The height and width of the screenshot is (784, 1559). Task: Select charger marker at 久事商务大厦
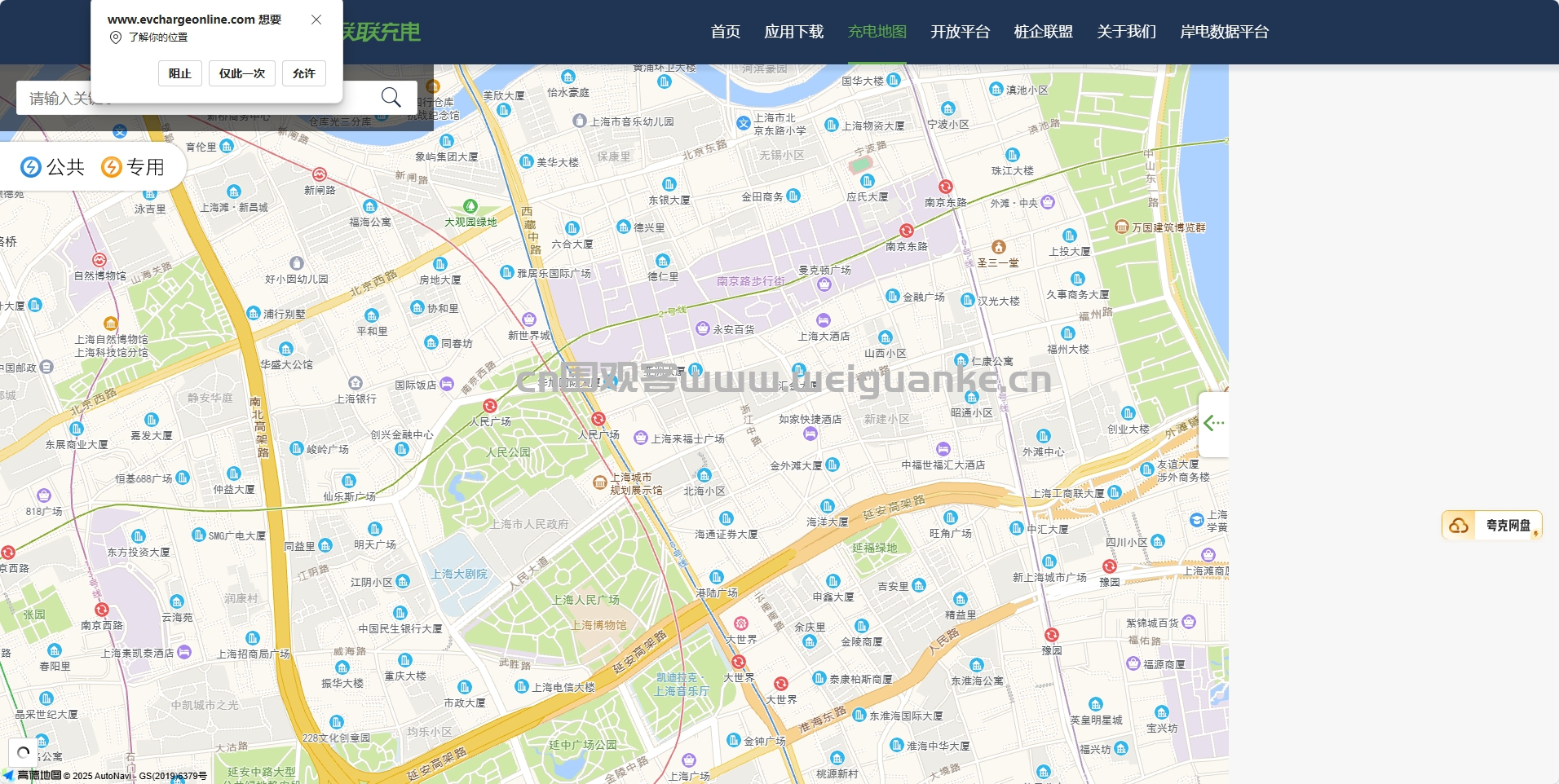1078,279
